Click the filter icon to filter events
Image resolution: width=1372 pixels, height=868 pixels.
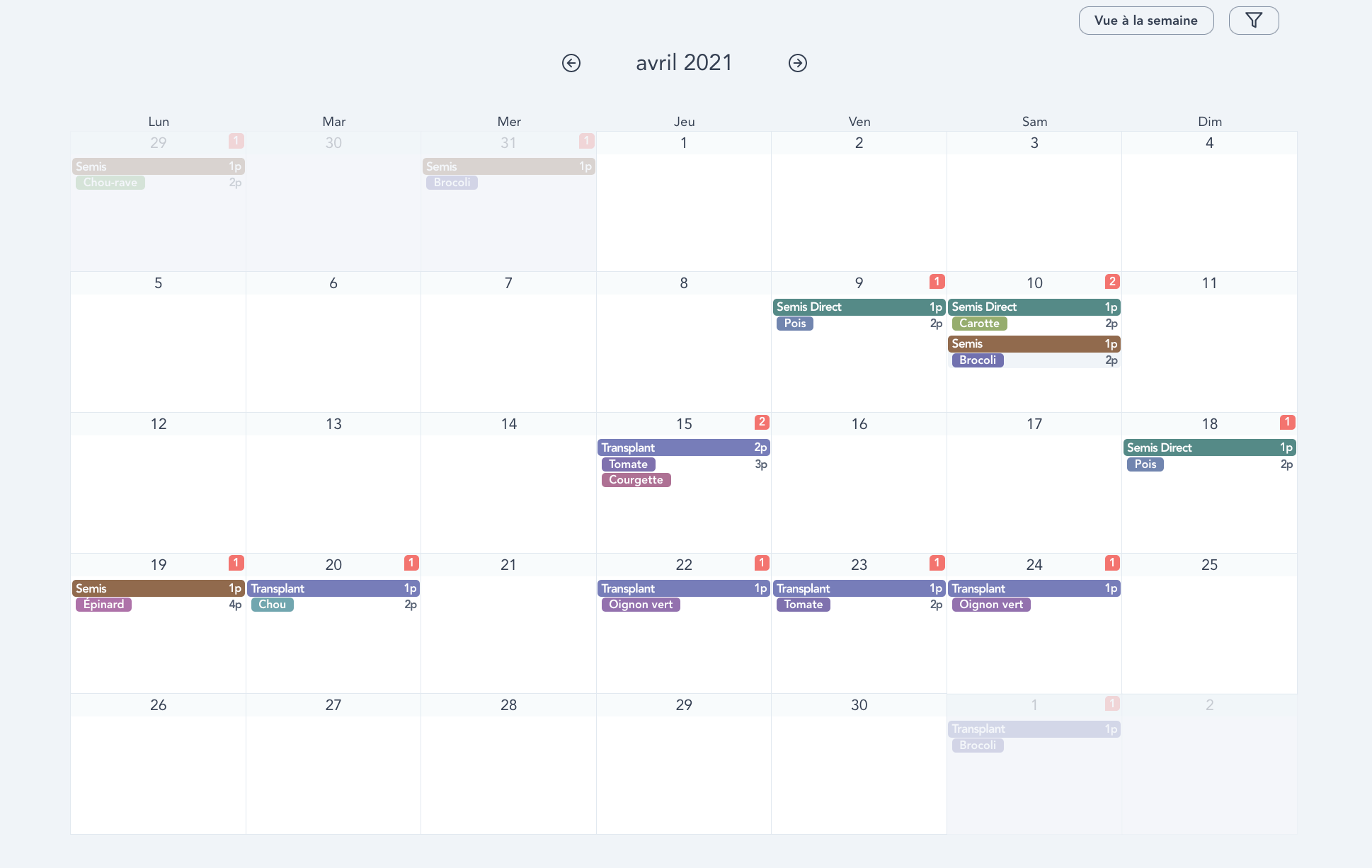1254,19
